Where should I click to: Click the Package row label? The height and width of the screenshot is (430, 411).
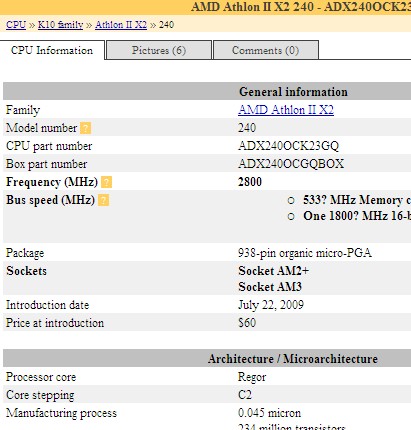(25, 253)
